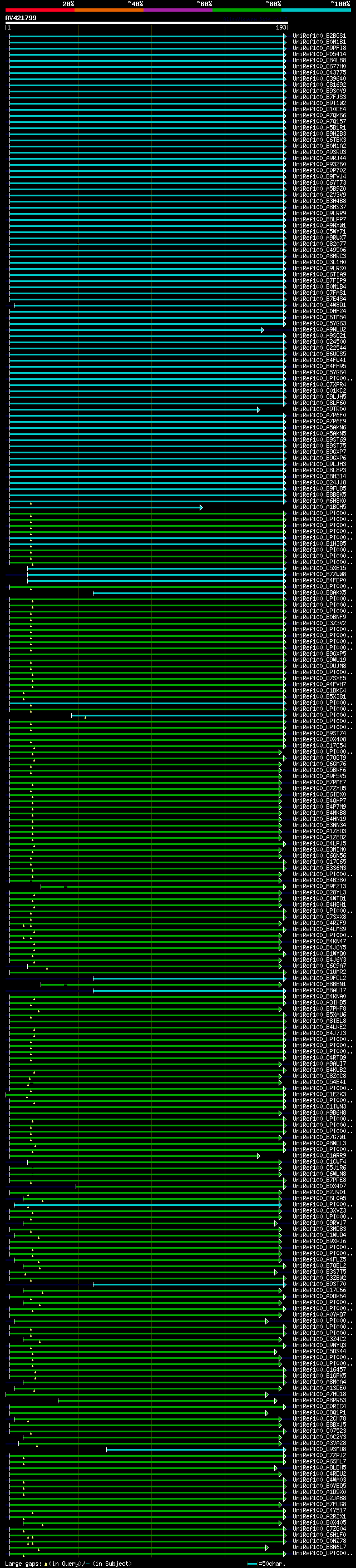This screenshot has height=1568, width=356.
Task: Select the UniRef100_P93260 subject label
Action: pyautogui.click(x=319, y=164)
